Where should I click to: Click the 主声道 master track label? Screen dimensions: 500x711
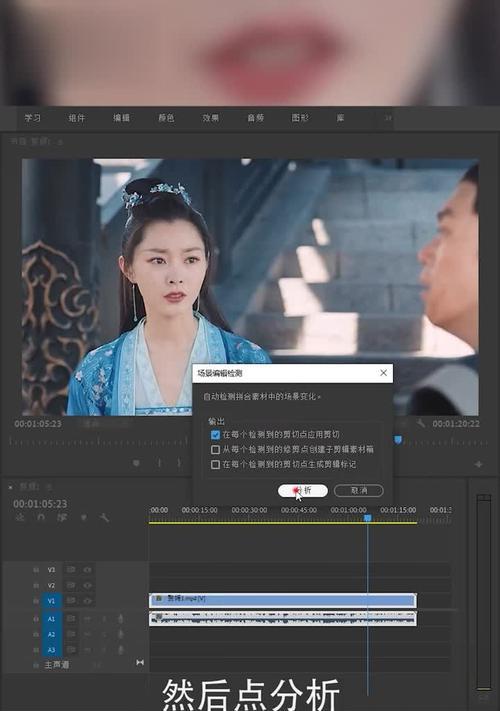click(x=57, y=665)
